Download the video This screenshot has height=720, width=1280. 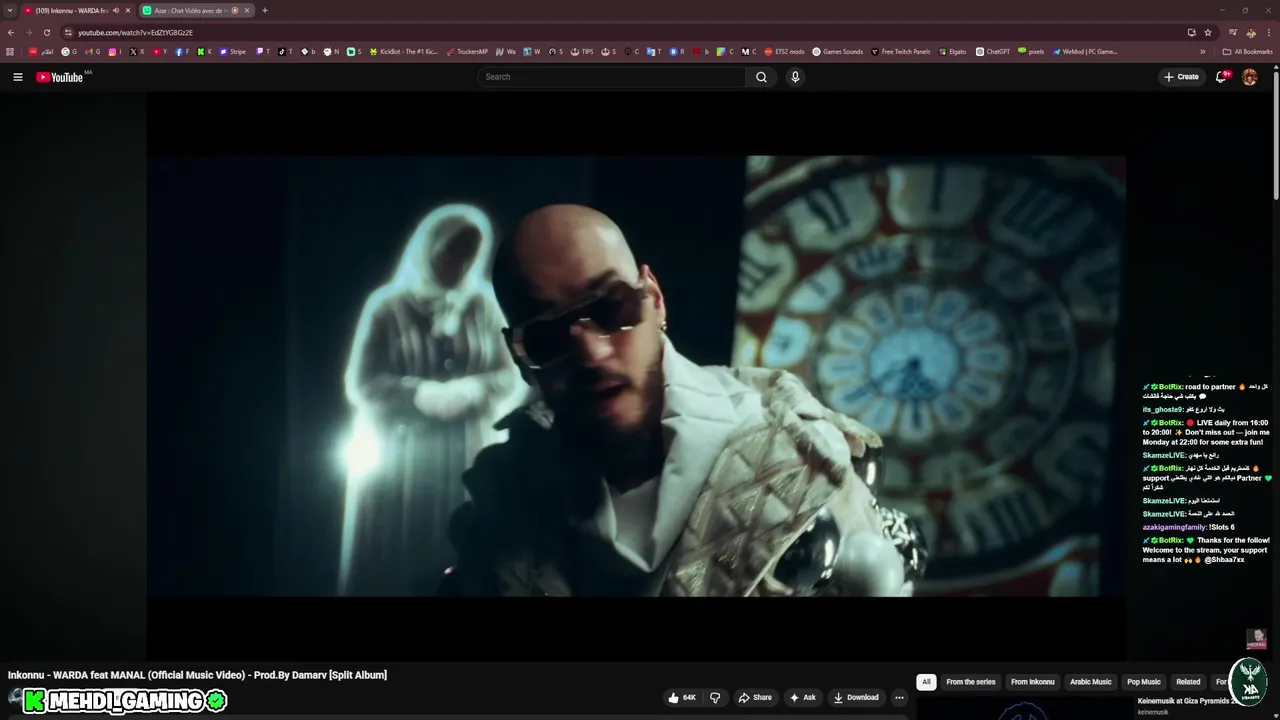(856, 697)
